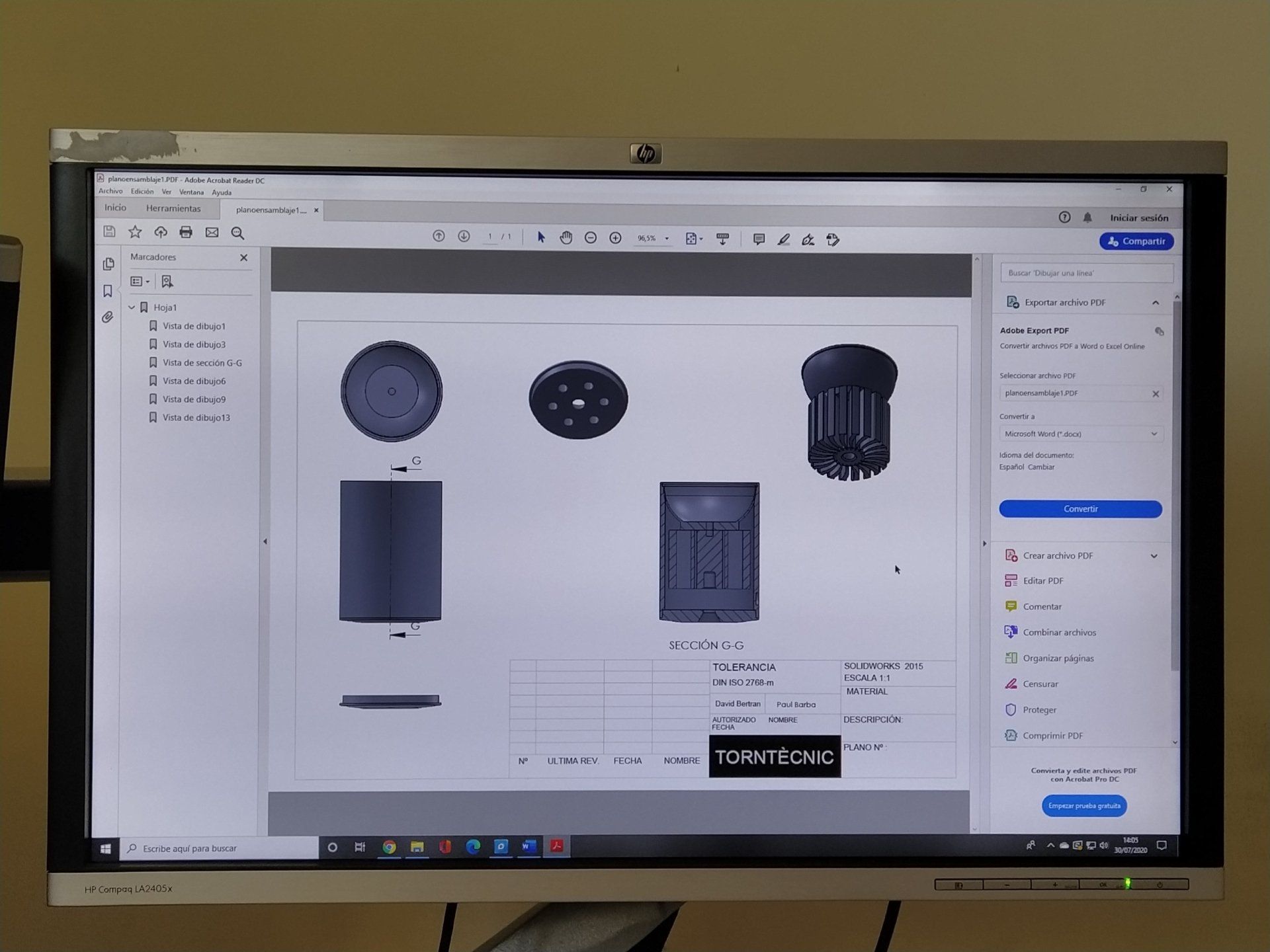Click the zoom in plus icon
The width and height of the screenshot is (1270, 952).
point(615,238)
